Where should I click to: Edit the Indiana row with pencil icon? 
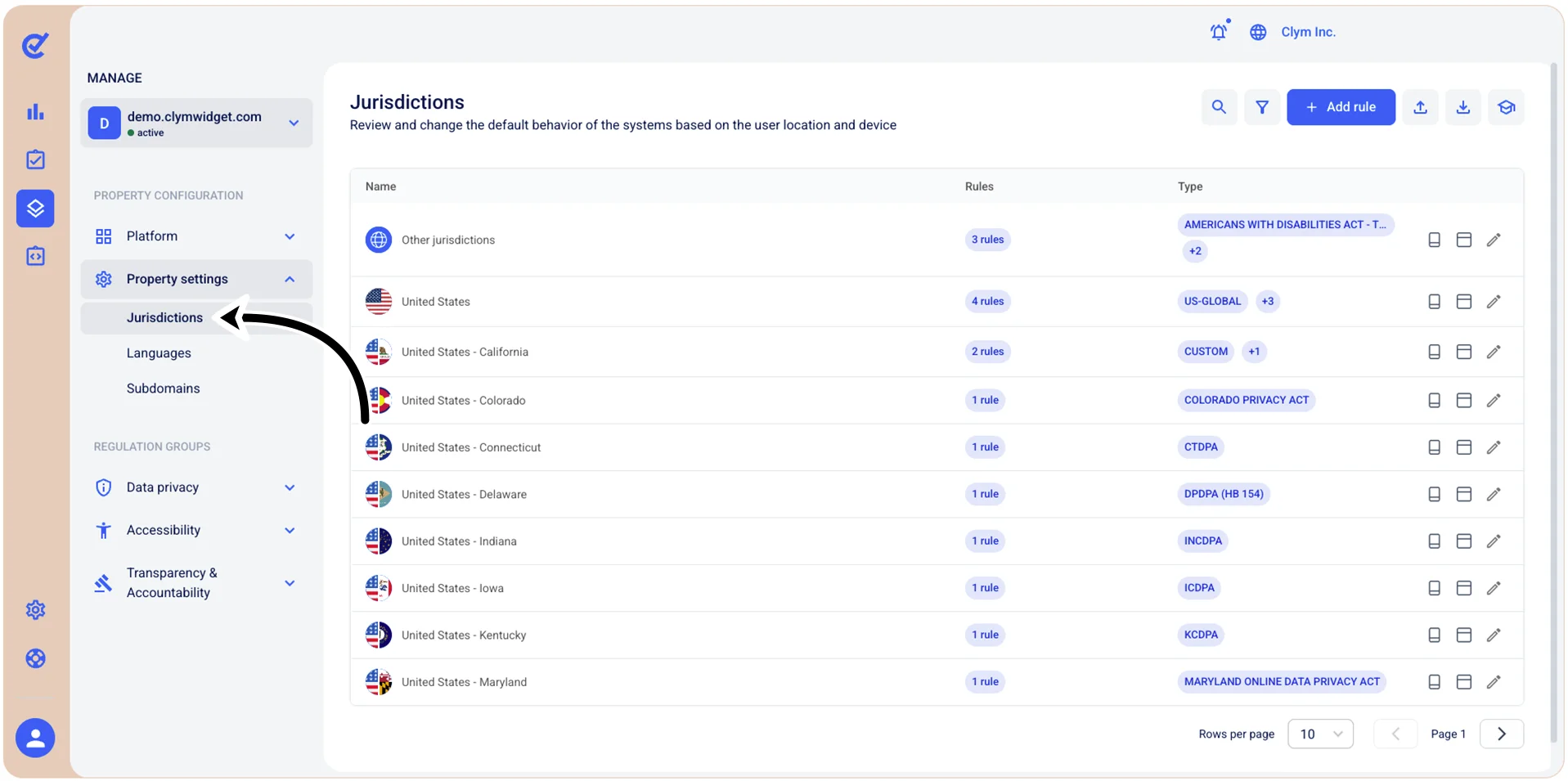(x=1494, y=541)
